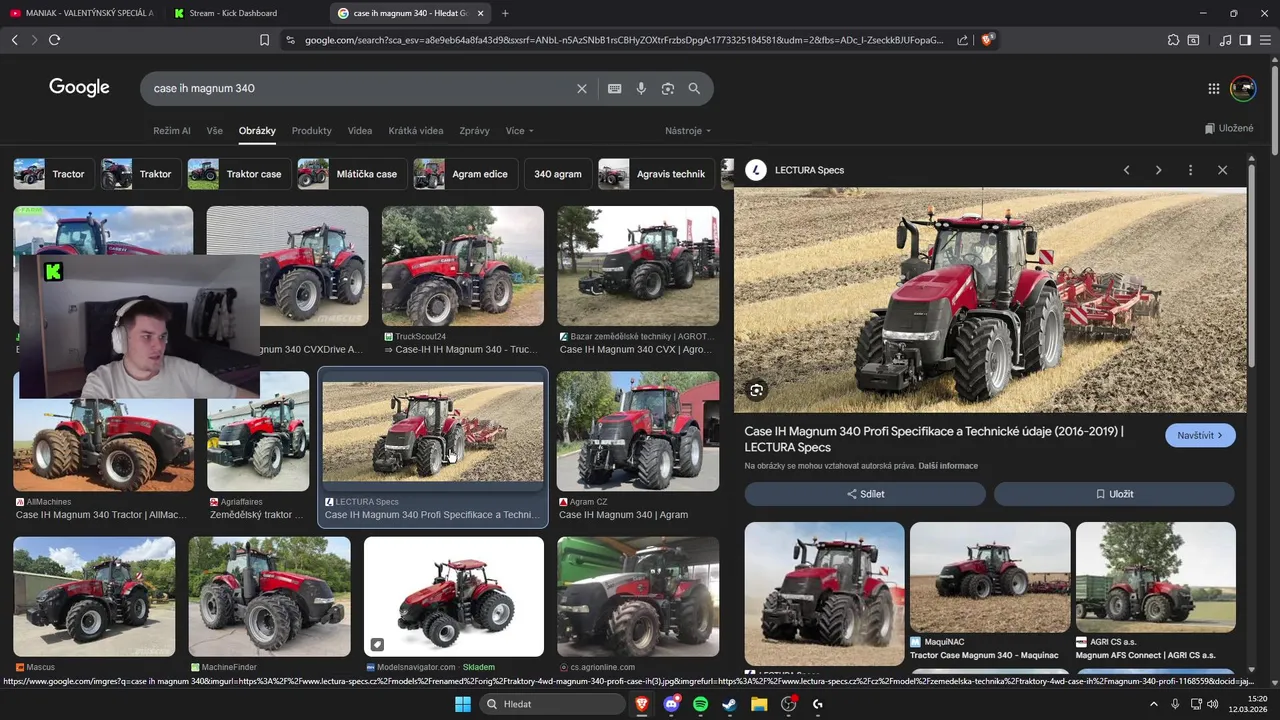Open File Explorer from the taskbar
This screenshot has height=720, width=1280.
point(759,704)
